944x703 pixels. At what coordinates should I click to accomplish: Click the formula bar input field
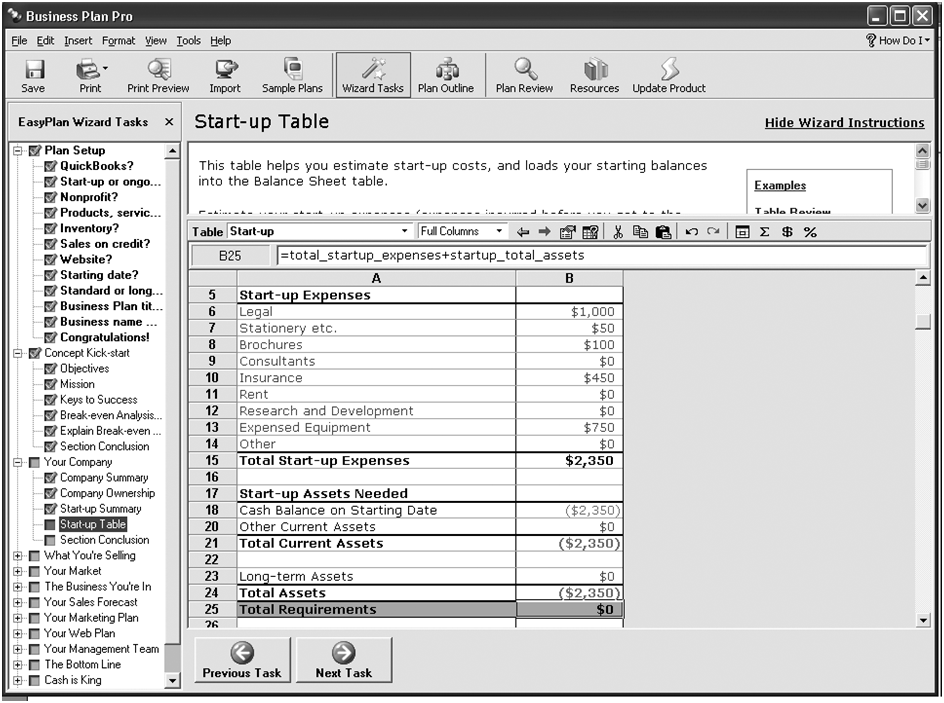601,256
